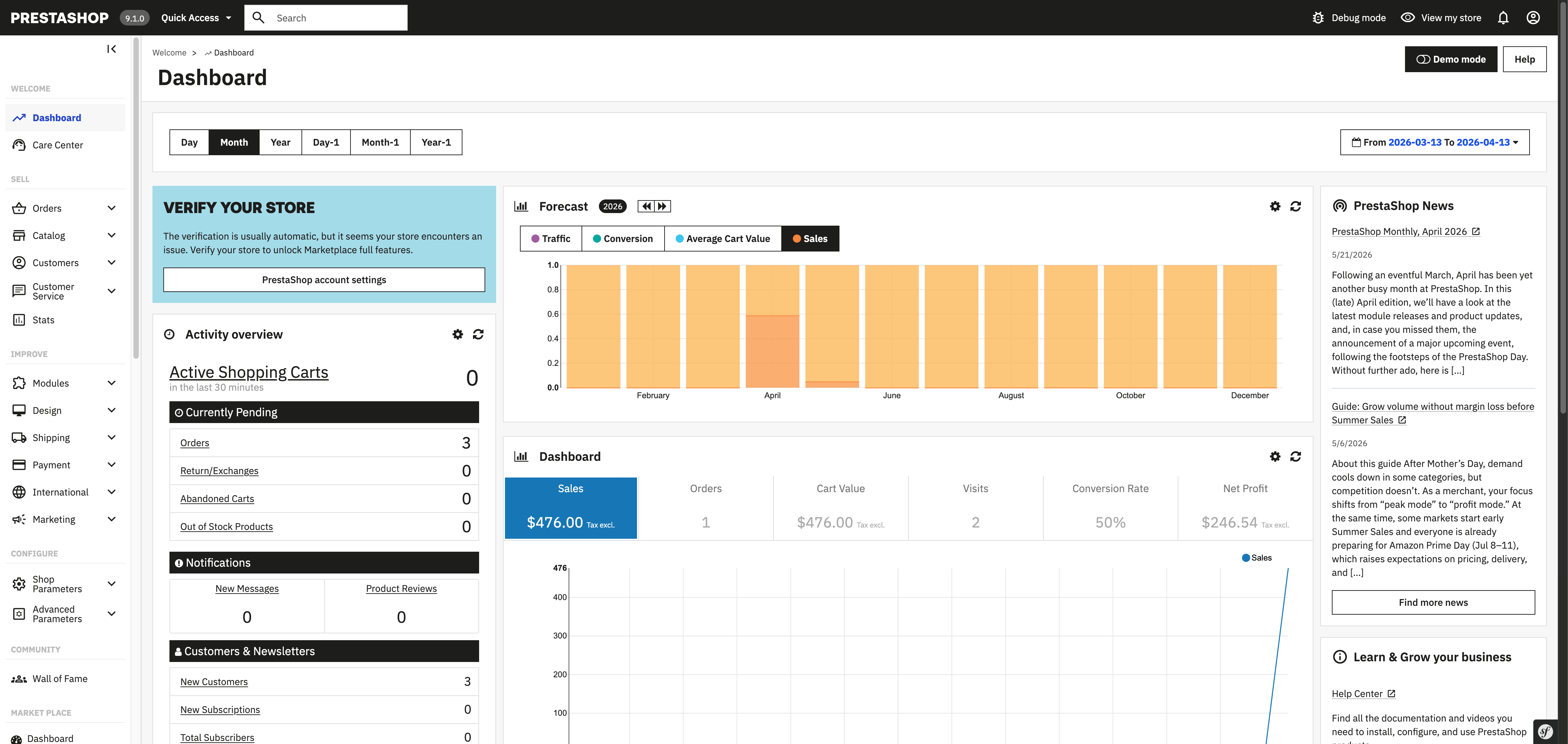Expand the Catalog sidebar menu

coord(111,236)
